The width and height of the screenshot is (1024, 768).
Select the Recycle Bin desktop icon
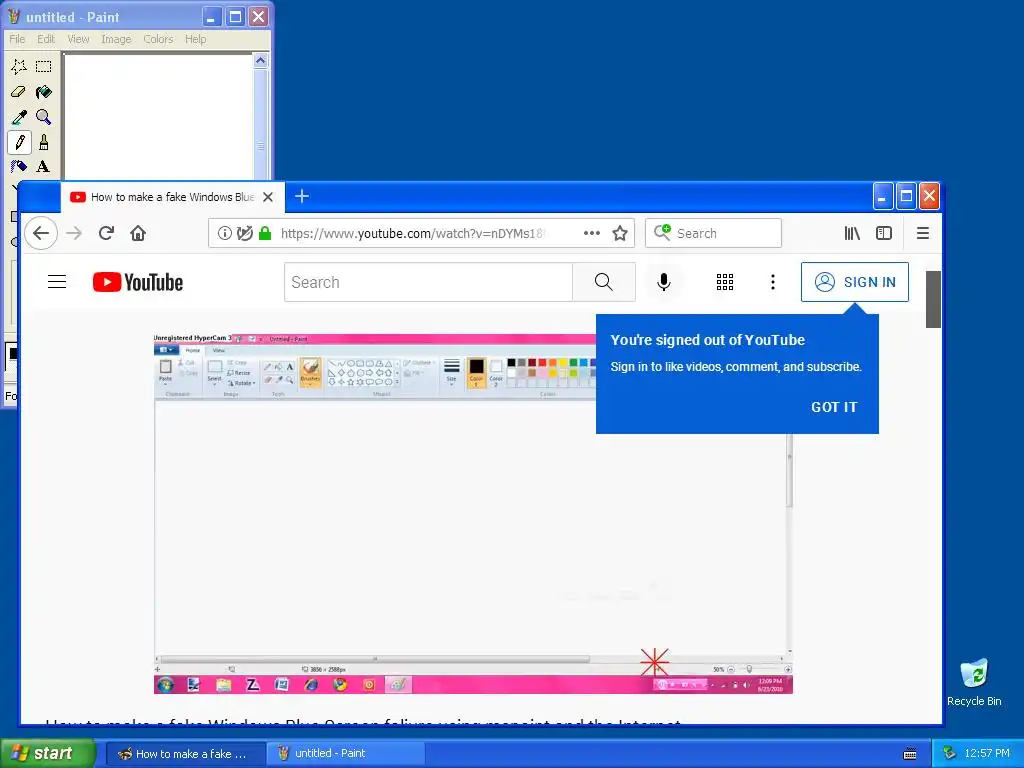click(974, 682)
